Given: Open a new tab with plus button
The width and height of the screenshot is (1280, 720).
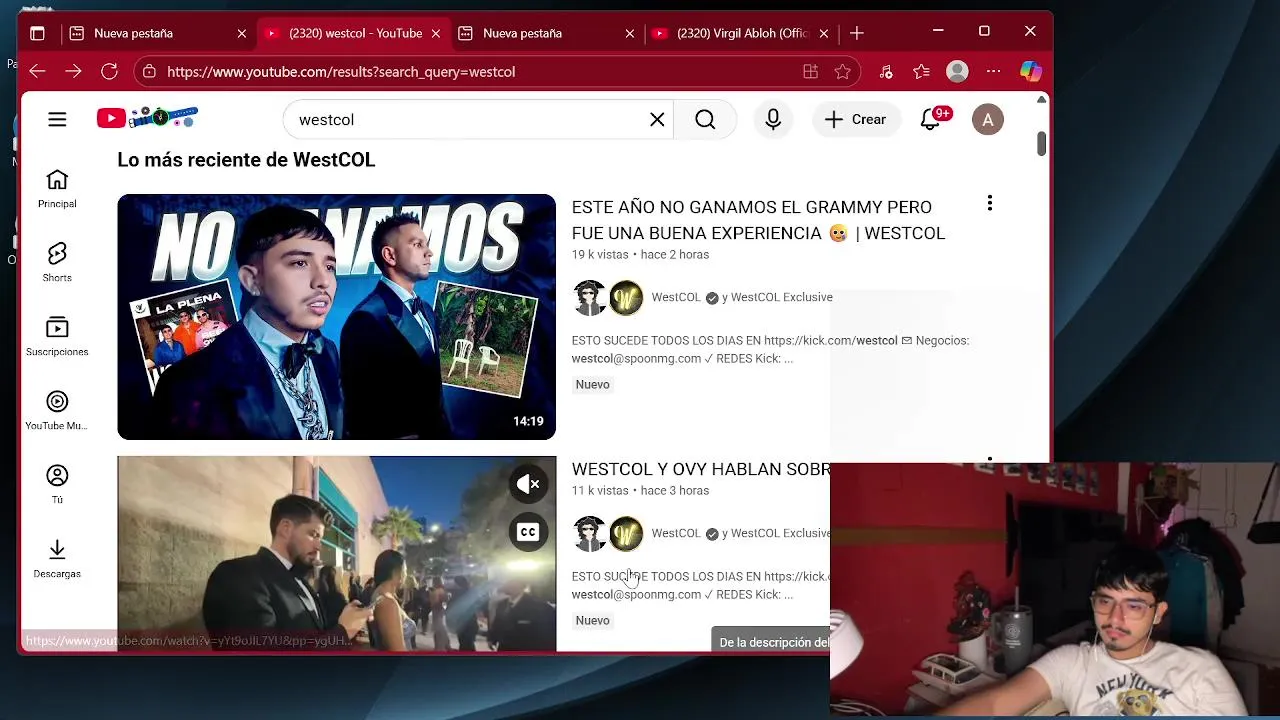Looking at the screenshot, I should (x=857, y=33).
